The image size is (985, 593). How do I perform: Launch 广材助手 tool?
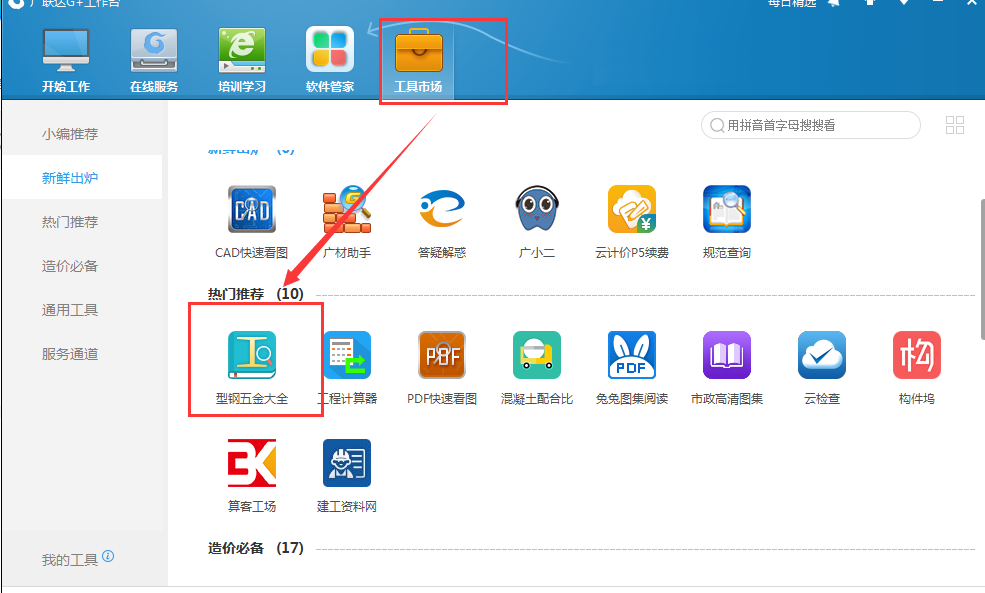coord(347,222)
